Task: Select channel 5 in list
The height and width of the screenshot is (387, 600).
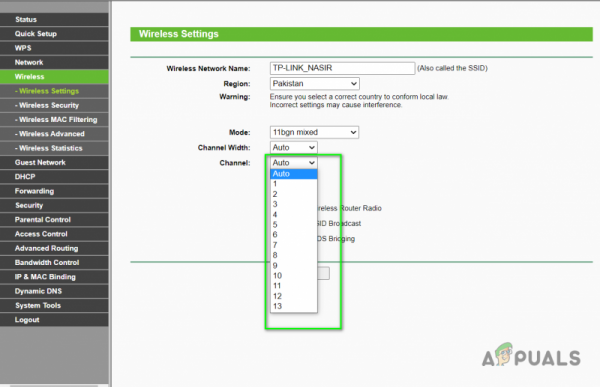Action: (293, 225)
